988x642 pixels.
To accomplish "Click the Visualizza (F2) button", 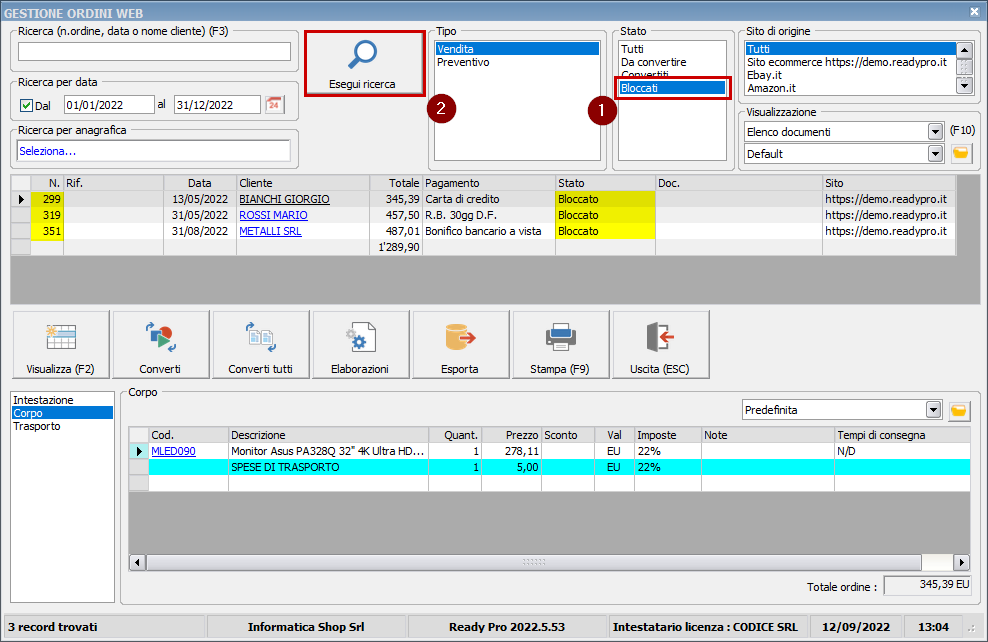I will (x=61, y=344).
